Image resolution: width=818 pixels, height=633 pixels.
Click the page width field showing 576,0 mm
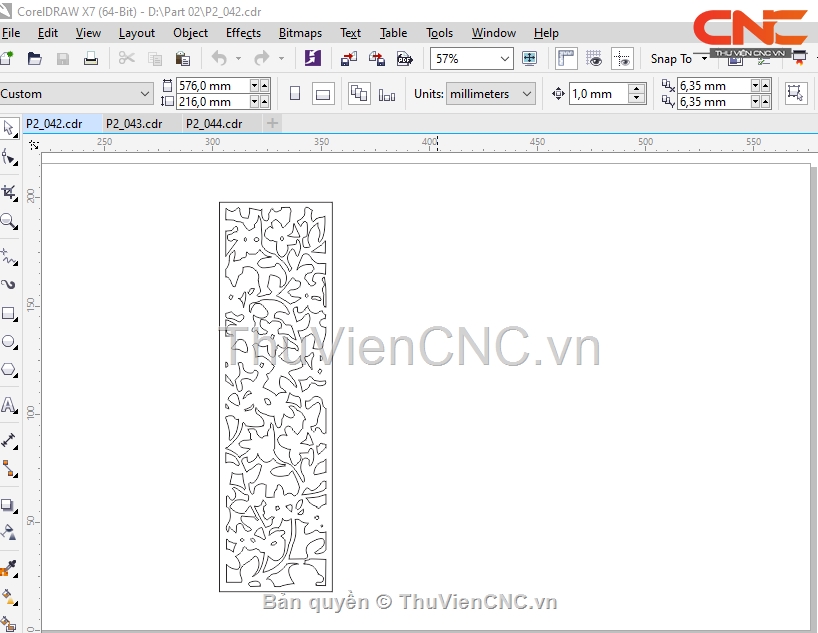click(x=213, y=86)
